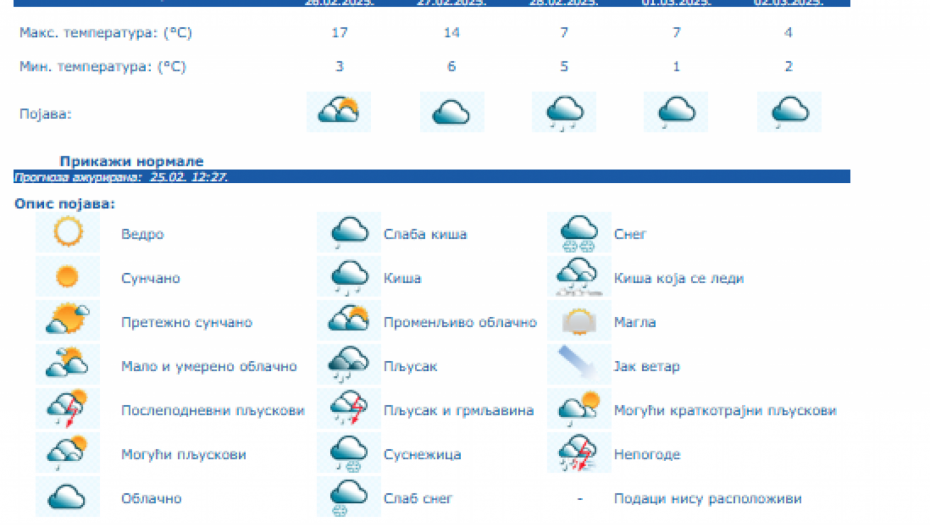The height and width of the screenshot is (525, 930).
Task: Select the Слаб снег light snow icon
Action: tap(349, 498)
